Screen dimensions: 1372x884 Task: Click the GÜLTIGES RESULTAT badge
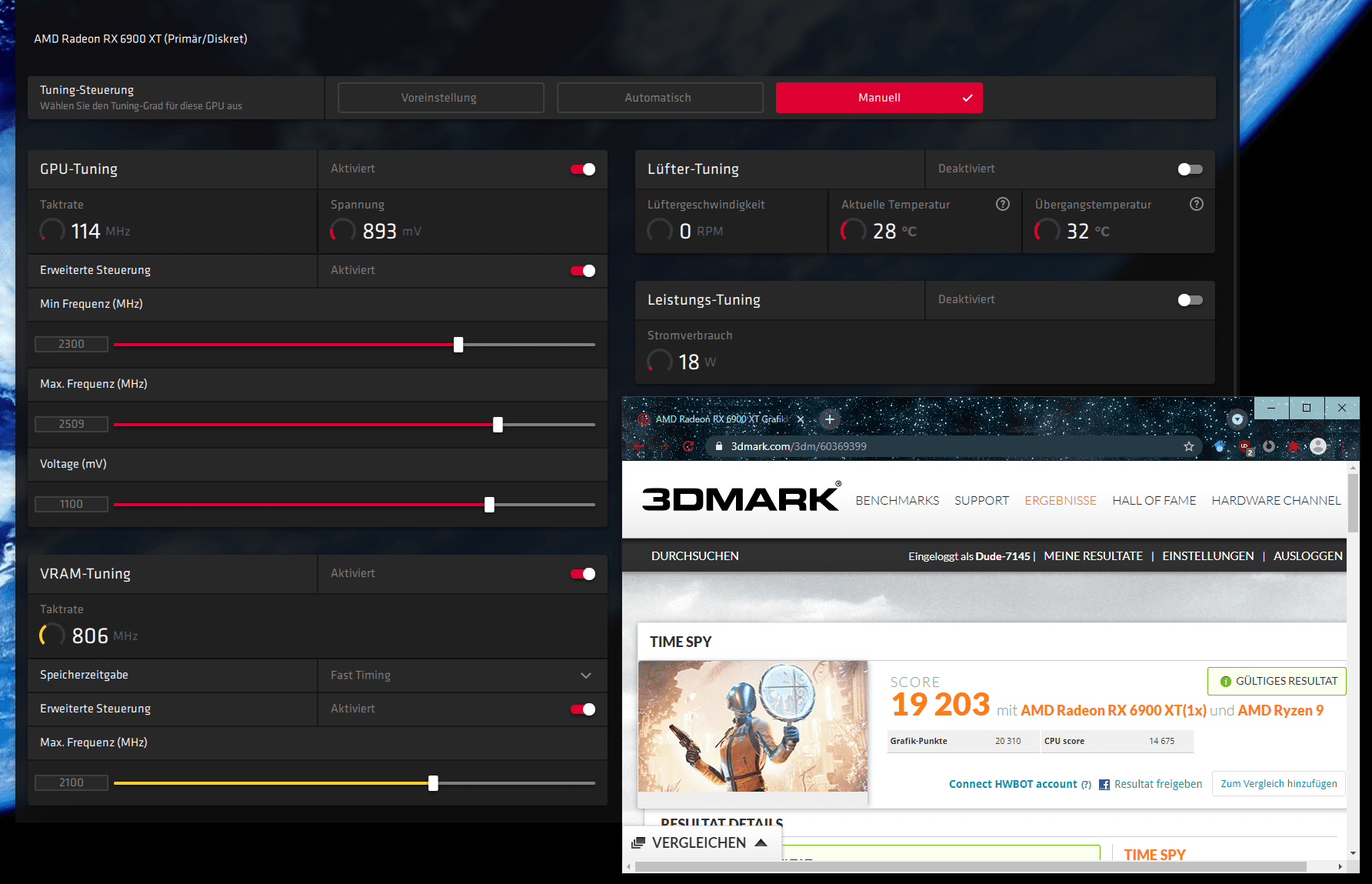[x=1277, y=681]
